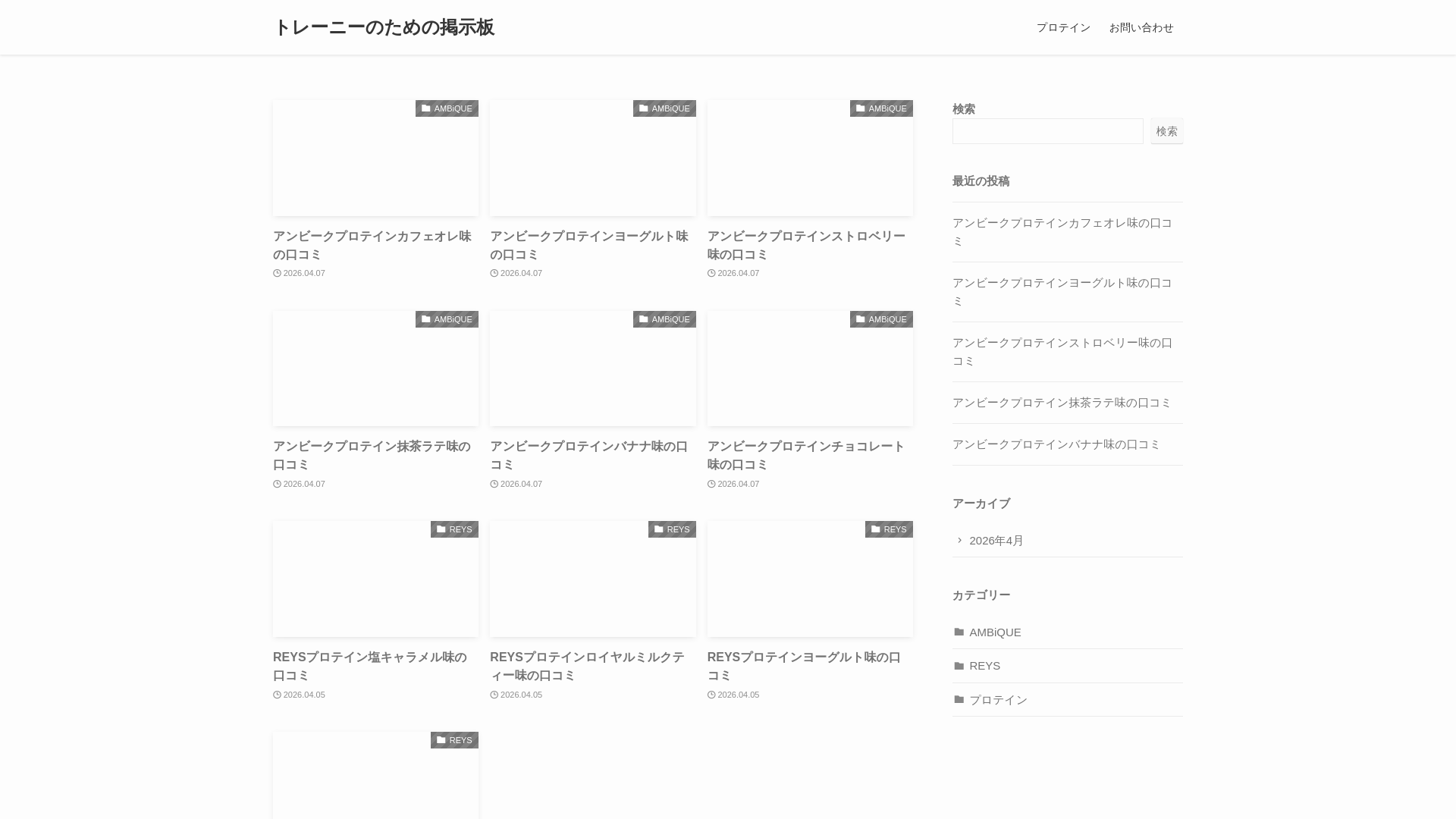The width and height of the screenshot is (1456, 819).
Task: Click AMBiQUE tag on チョコレート味 card
Action: click(x=881, y=319)
